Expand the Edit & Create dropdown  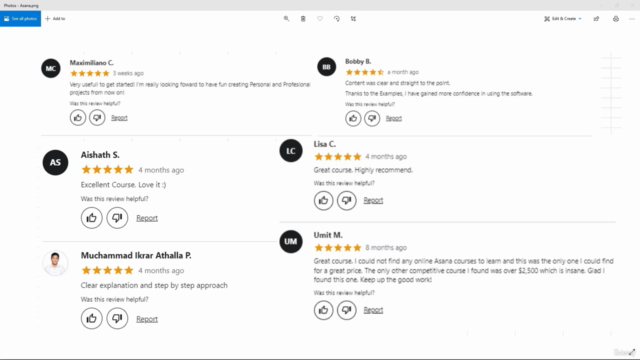pos(563,19)
